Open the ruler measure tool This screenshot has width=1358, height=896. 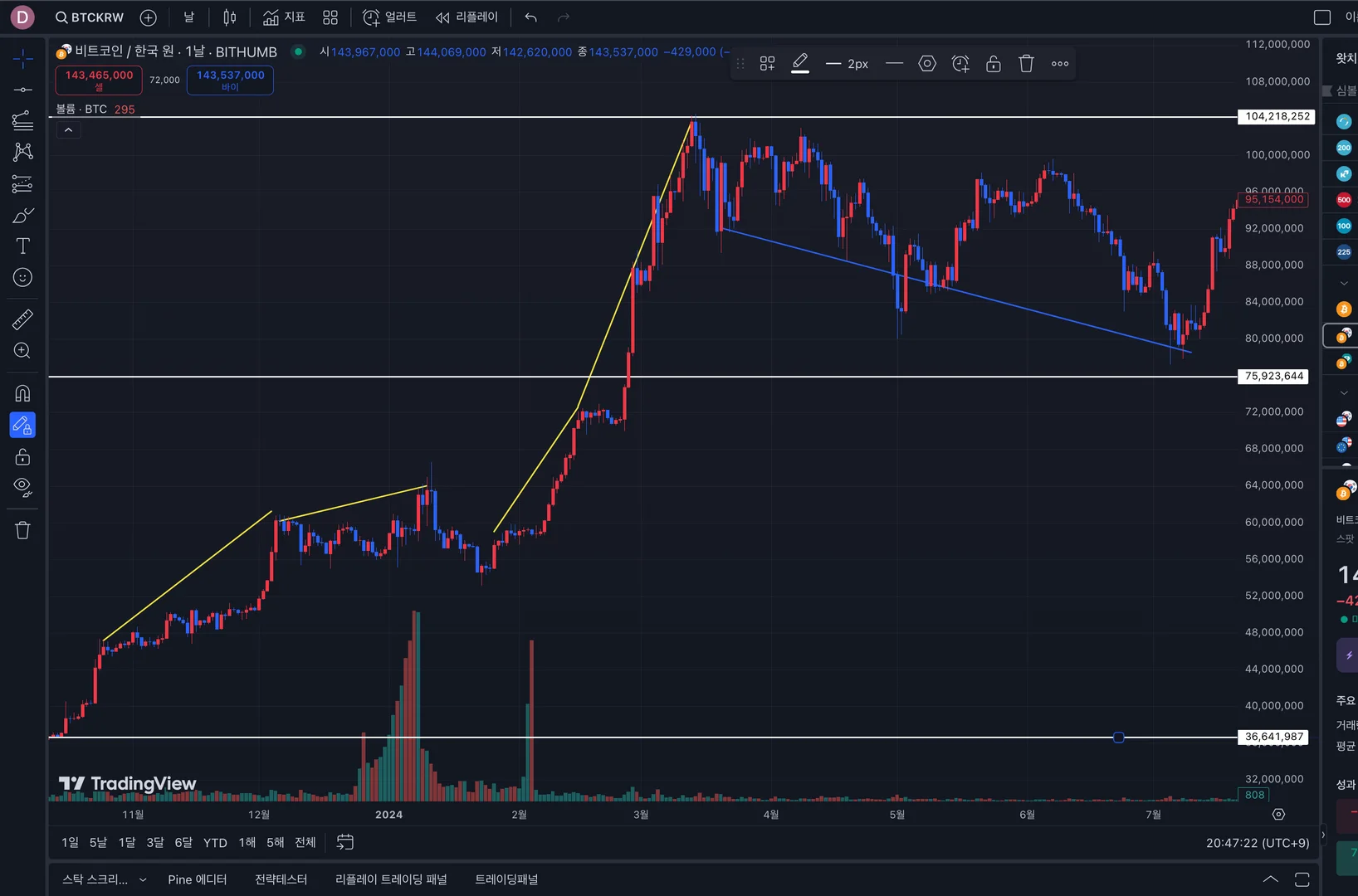22,319
